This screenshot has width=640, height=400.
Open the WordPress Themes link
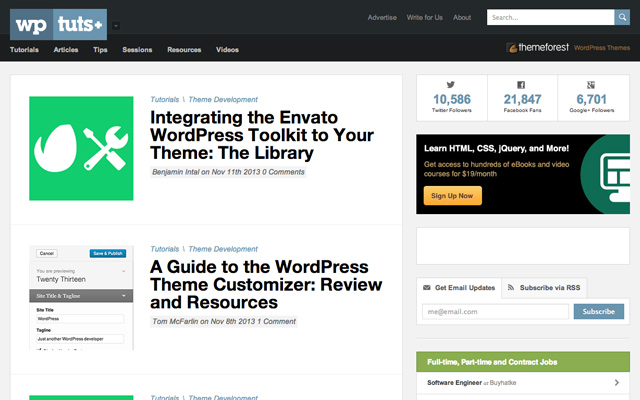pos(602,48)
